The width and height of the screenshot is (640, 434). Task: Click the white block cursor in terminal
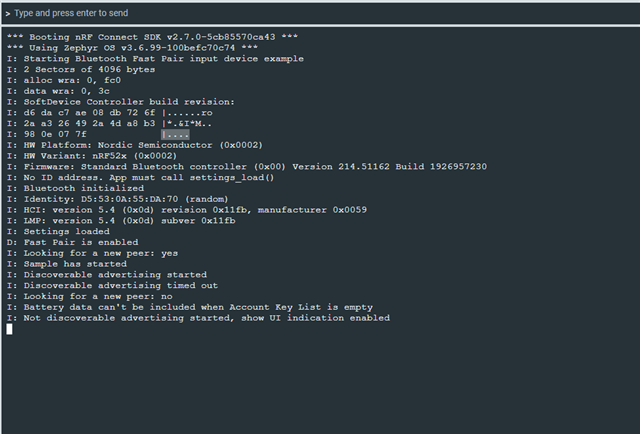[9, 329]
